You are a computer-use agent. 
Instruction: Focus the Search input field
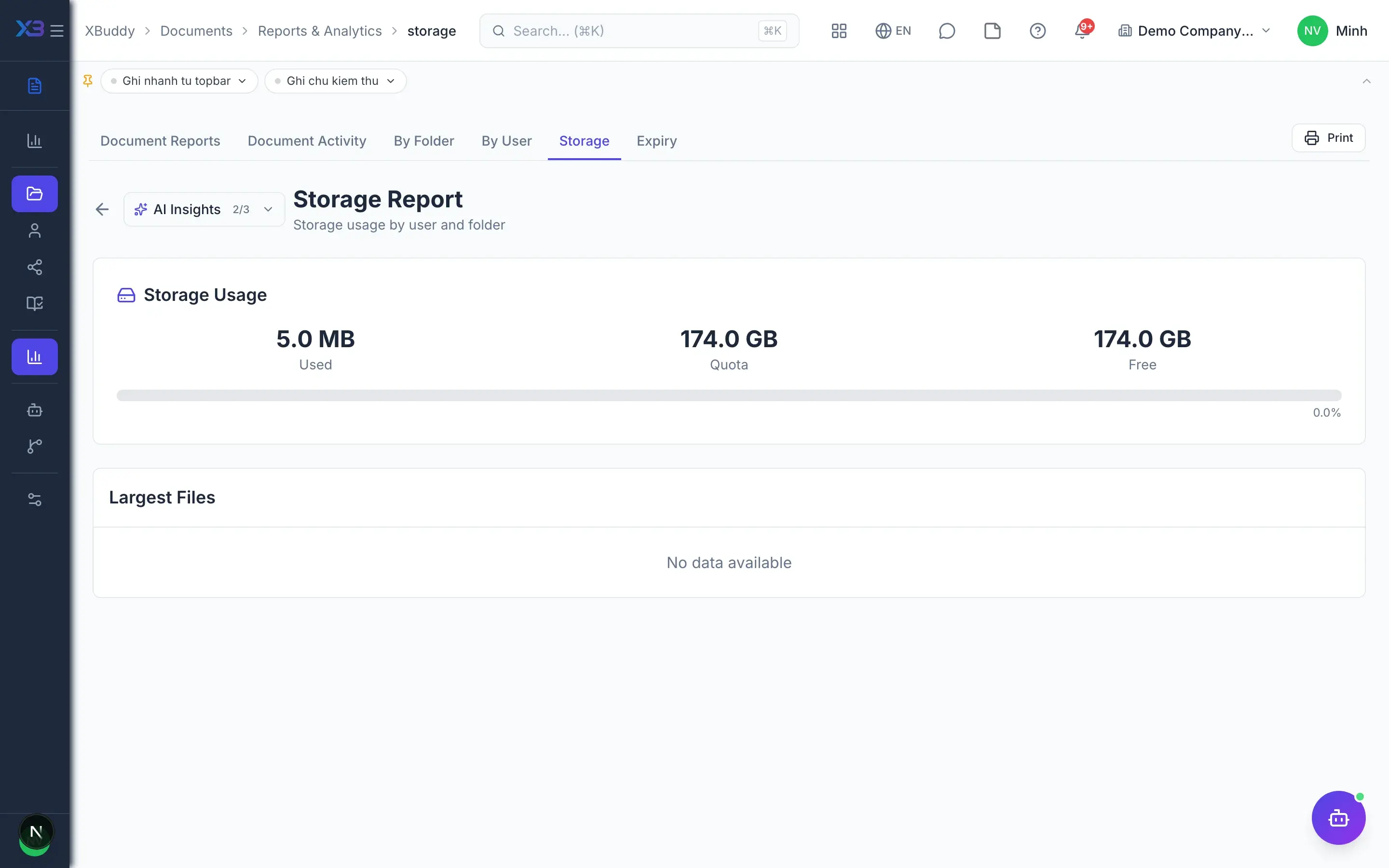[x=639, y=31]
